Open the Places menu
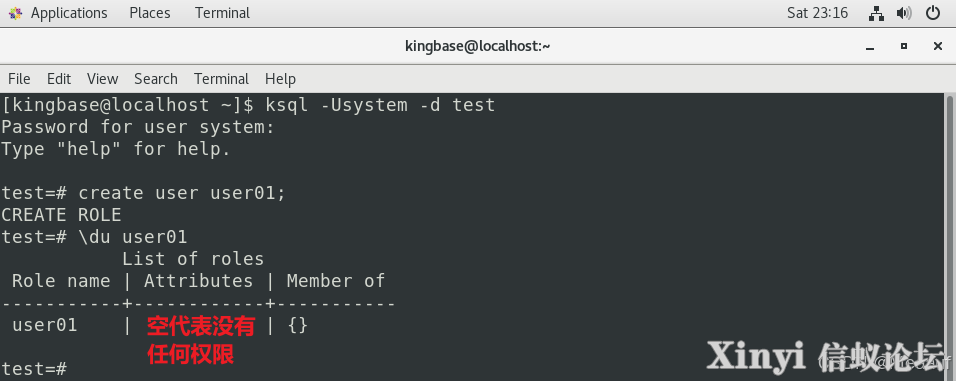Image resolution: width=956 pixels, height=381 pixels. click(x=150, y=13)
